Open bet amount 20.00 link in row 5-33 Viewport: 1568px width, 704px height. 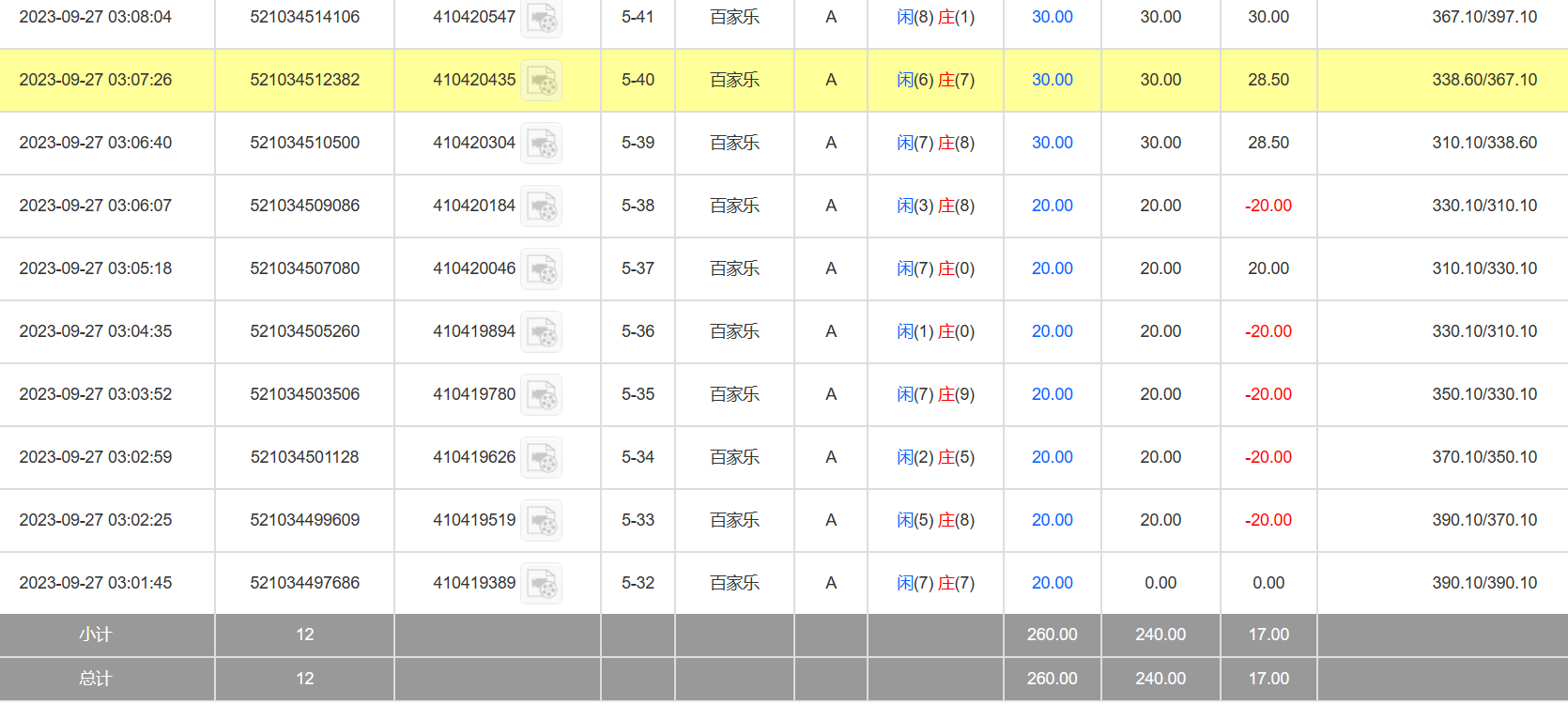click(1052, 520)
